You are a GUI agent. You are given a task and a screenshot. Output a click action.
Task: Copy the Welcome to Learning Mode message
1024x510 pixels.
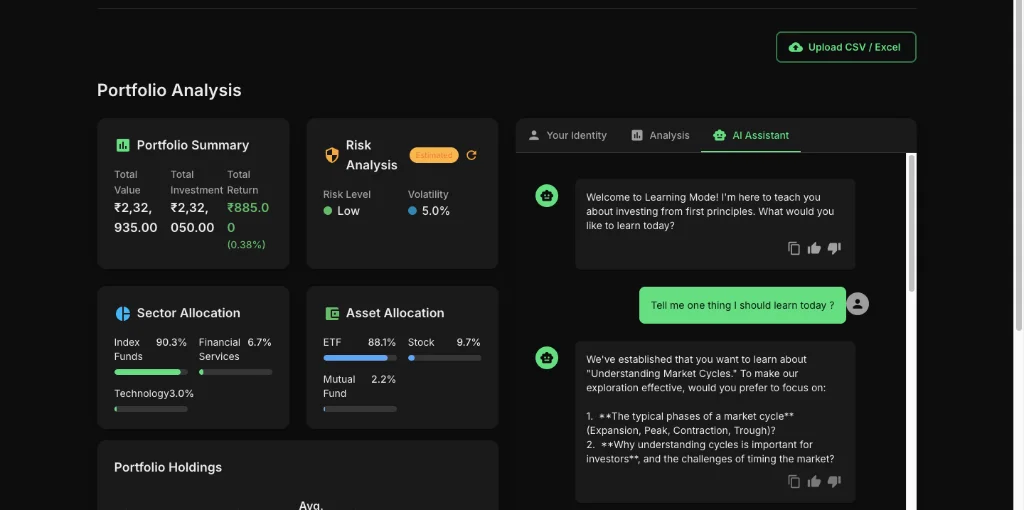793,248
